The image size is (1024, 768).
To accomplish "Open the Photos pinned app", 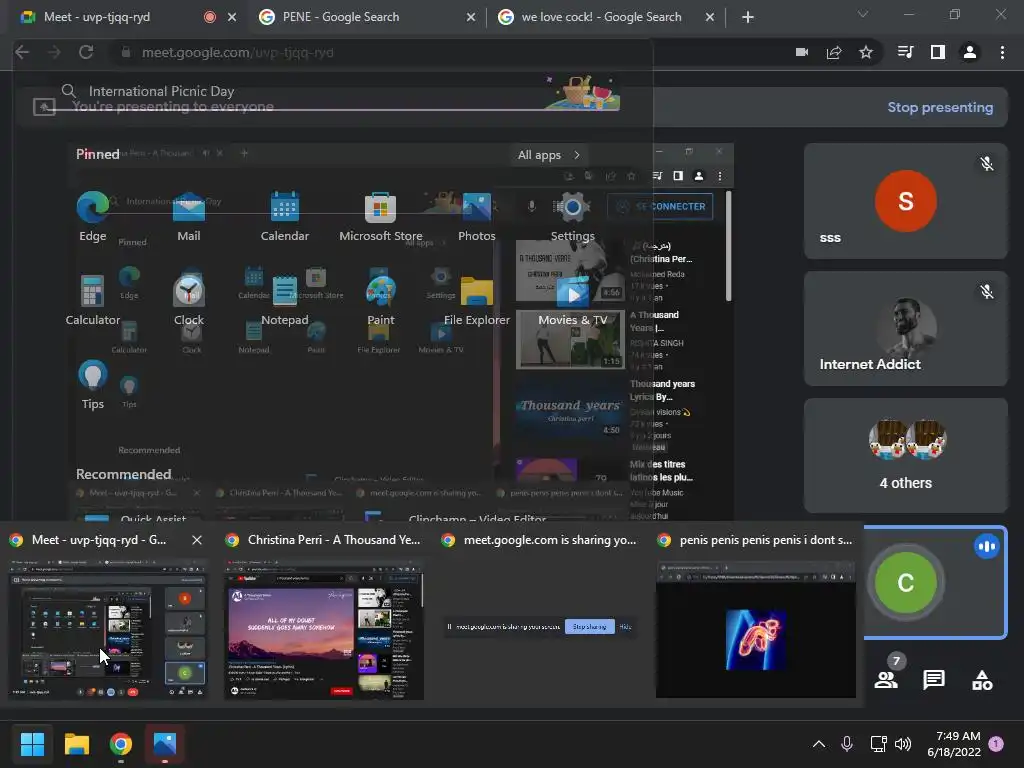I will (x=477, y=216).
